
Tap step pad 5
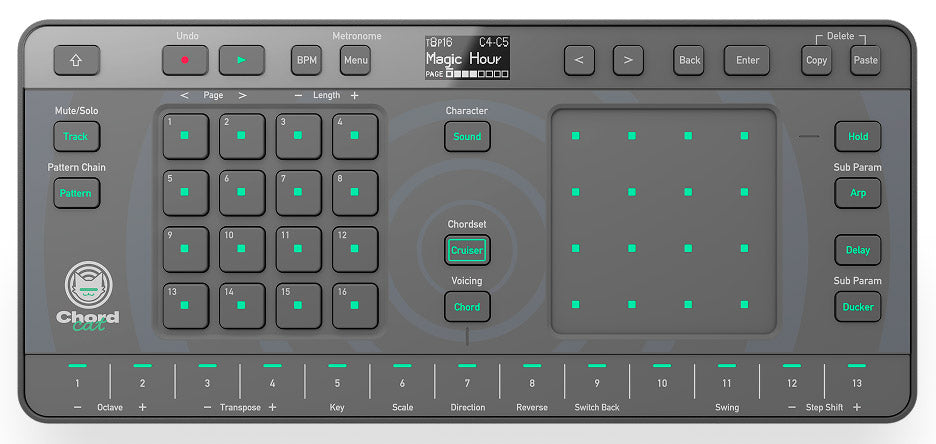click(186, 193)
